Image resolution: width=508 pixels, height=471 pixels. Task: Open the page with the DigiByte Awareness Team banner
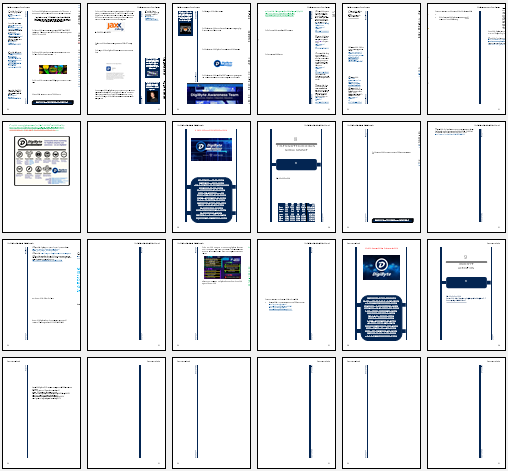click(x=211, y=59)
